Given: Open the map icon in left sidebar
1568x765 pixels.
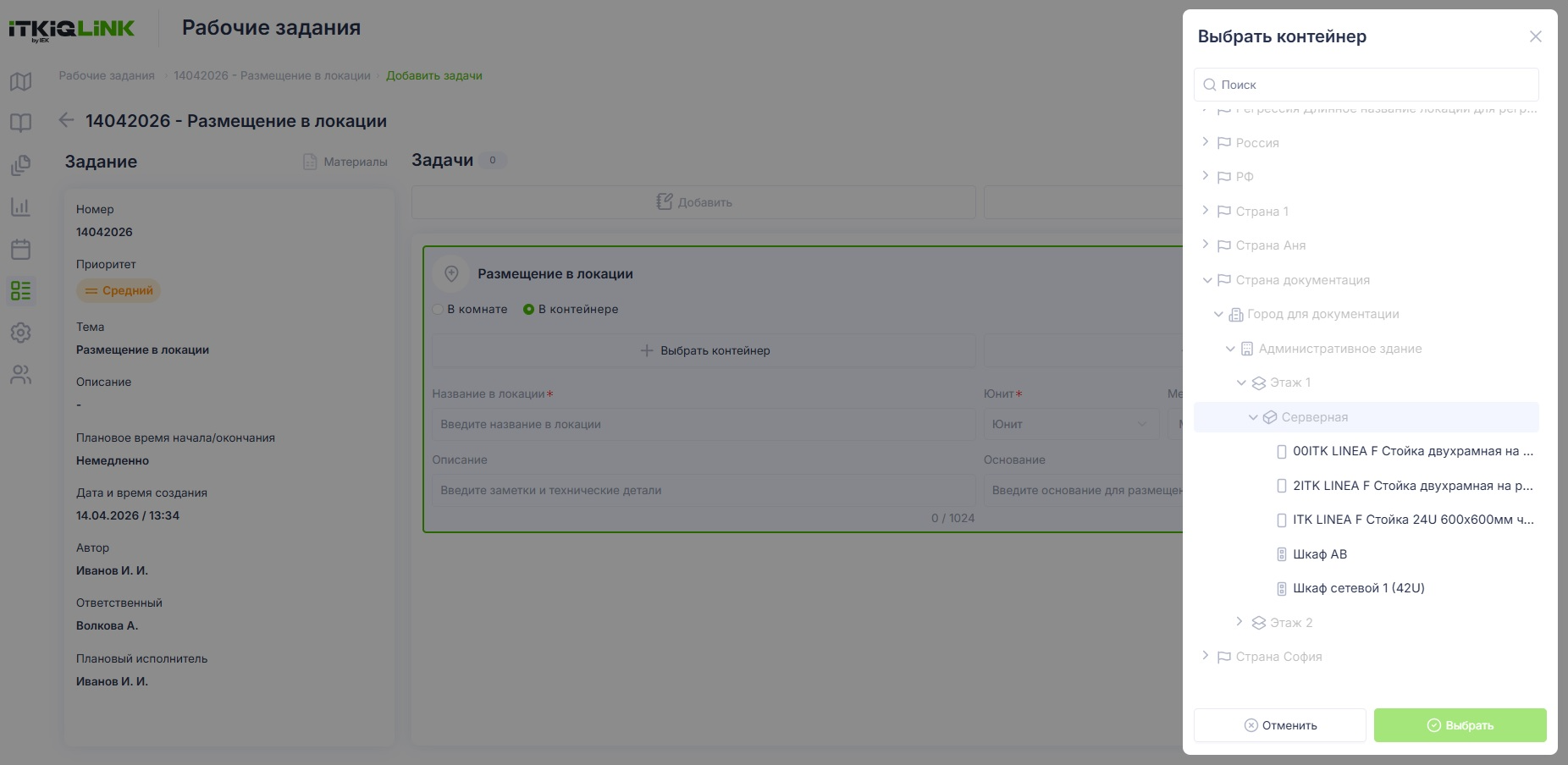Looking at the screenshot, I should pos(21,81).
